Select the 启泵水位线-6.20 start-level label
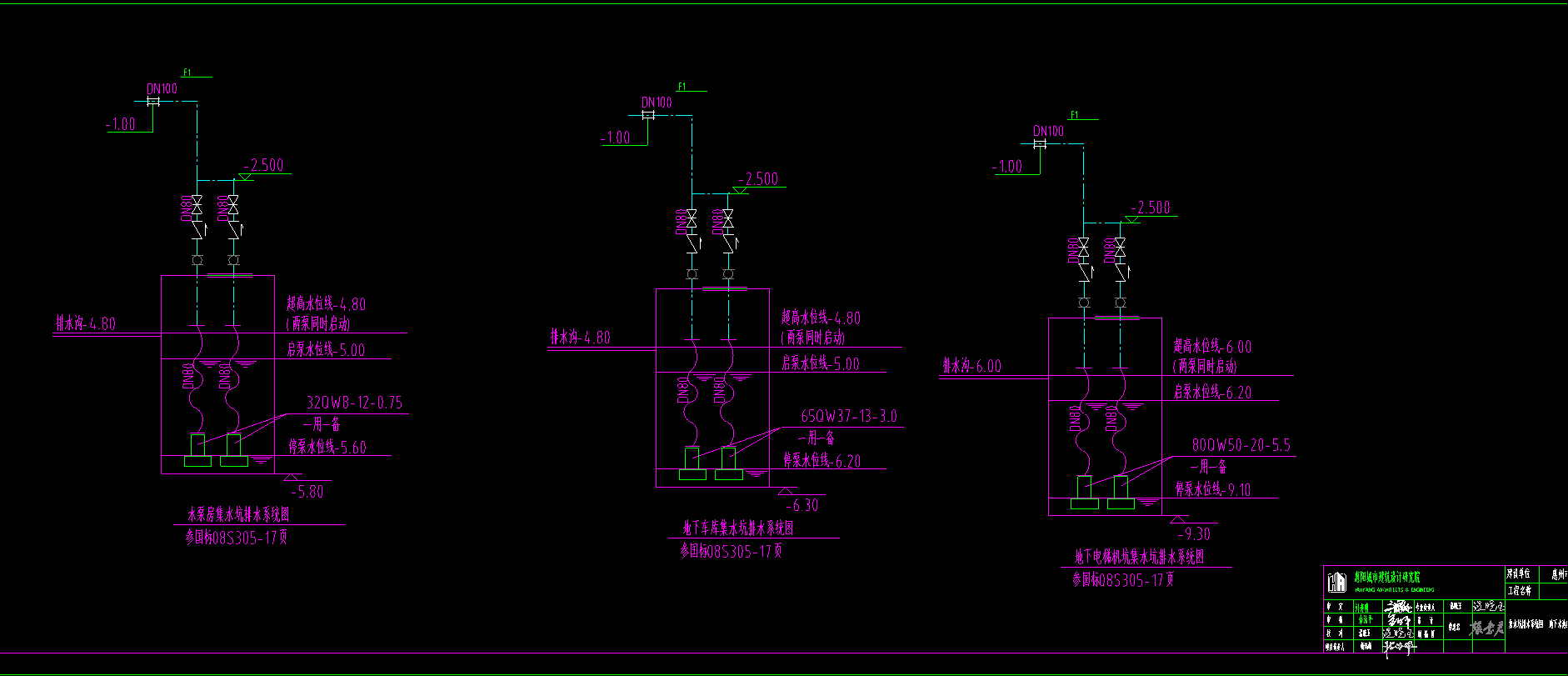1568x676 pixels. coord(1212,392)
